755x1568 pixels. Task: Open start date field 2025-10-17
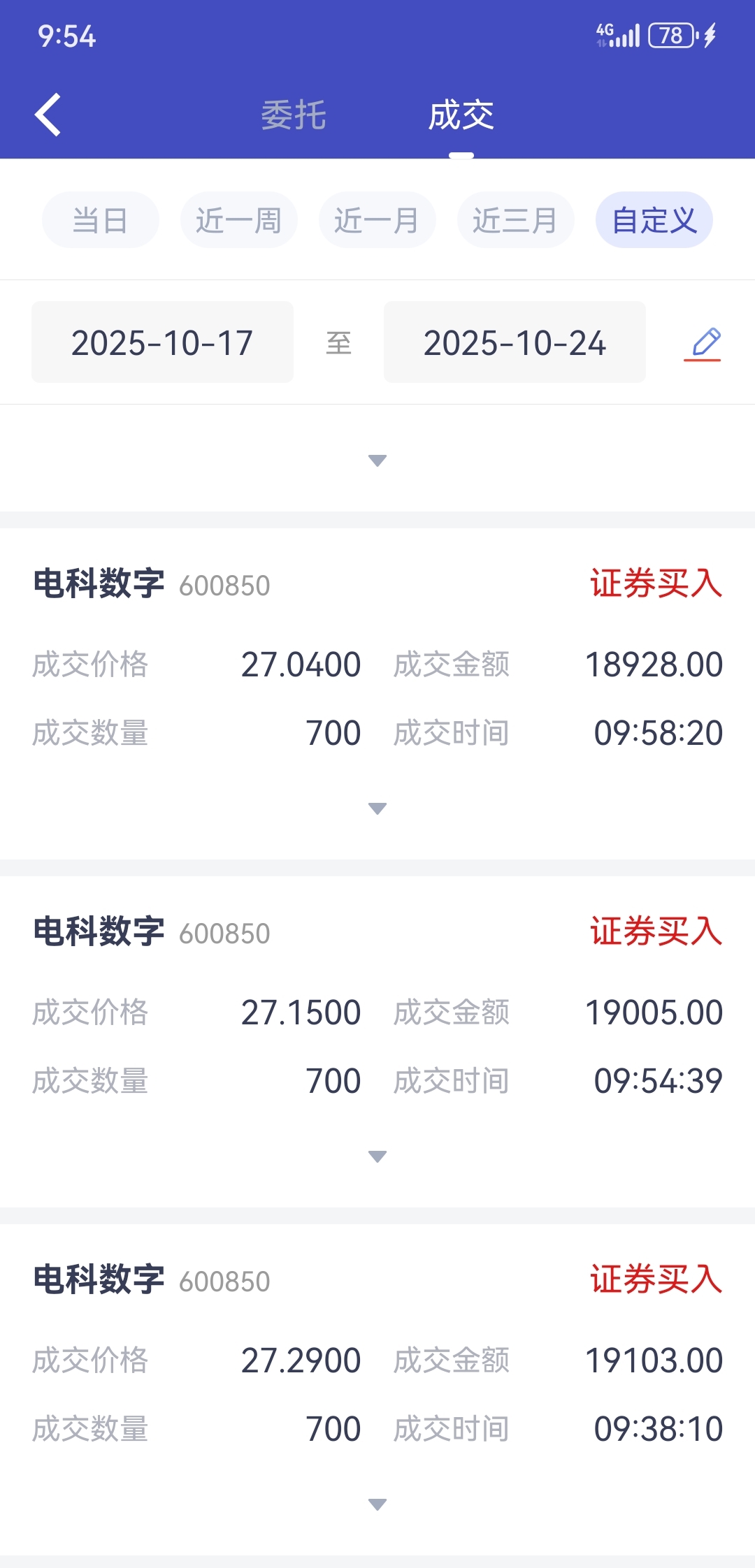pyautogui.click(x=162, y=342)
